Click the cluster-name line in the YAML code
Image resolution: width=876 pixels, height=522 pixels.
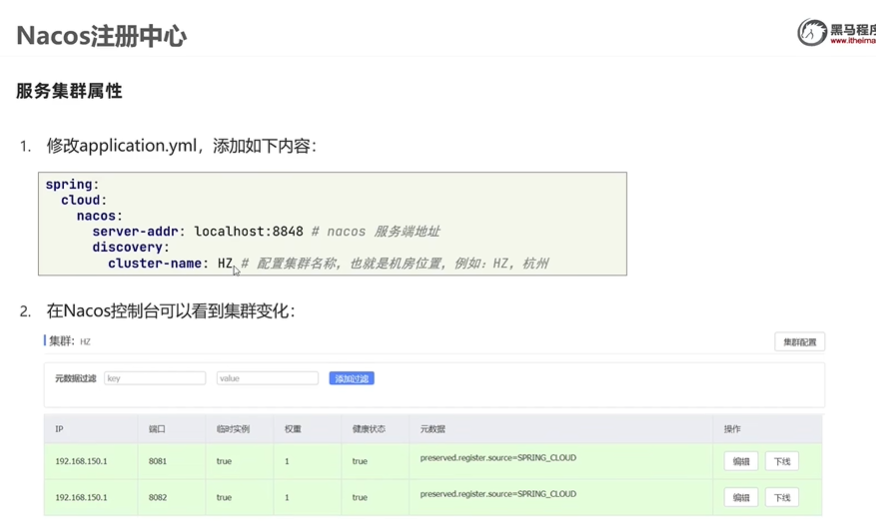pos(328,263)
